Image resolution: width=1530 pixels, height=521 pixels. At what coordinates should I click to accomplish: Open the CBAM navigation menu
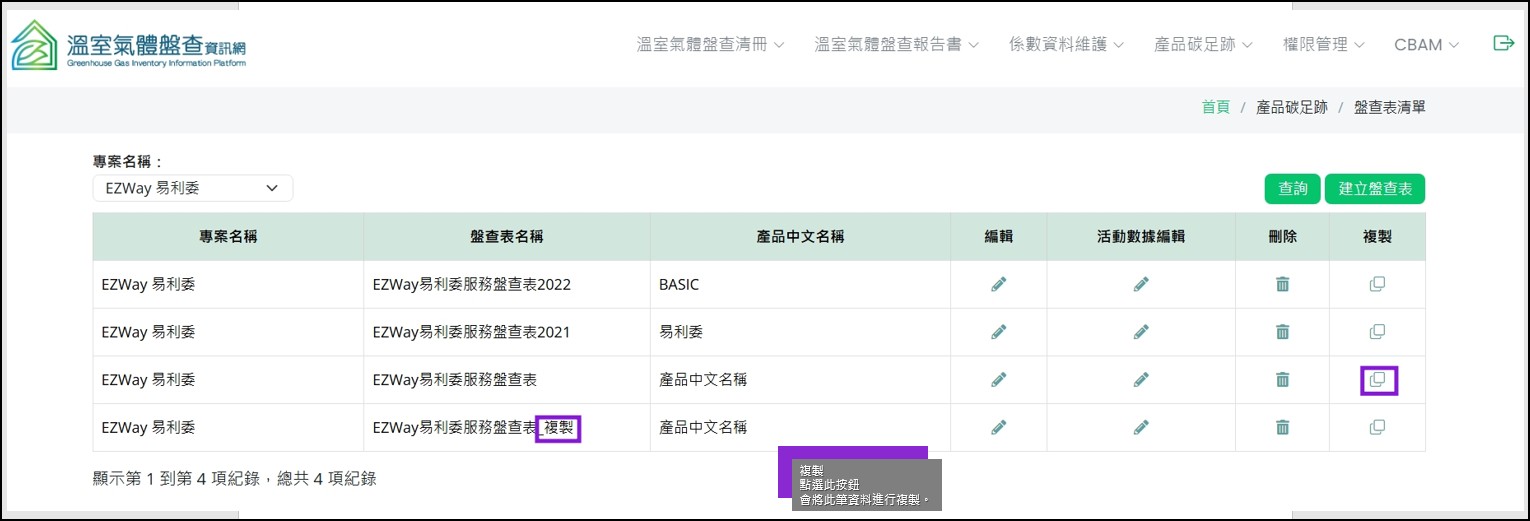(1426, 45)
